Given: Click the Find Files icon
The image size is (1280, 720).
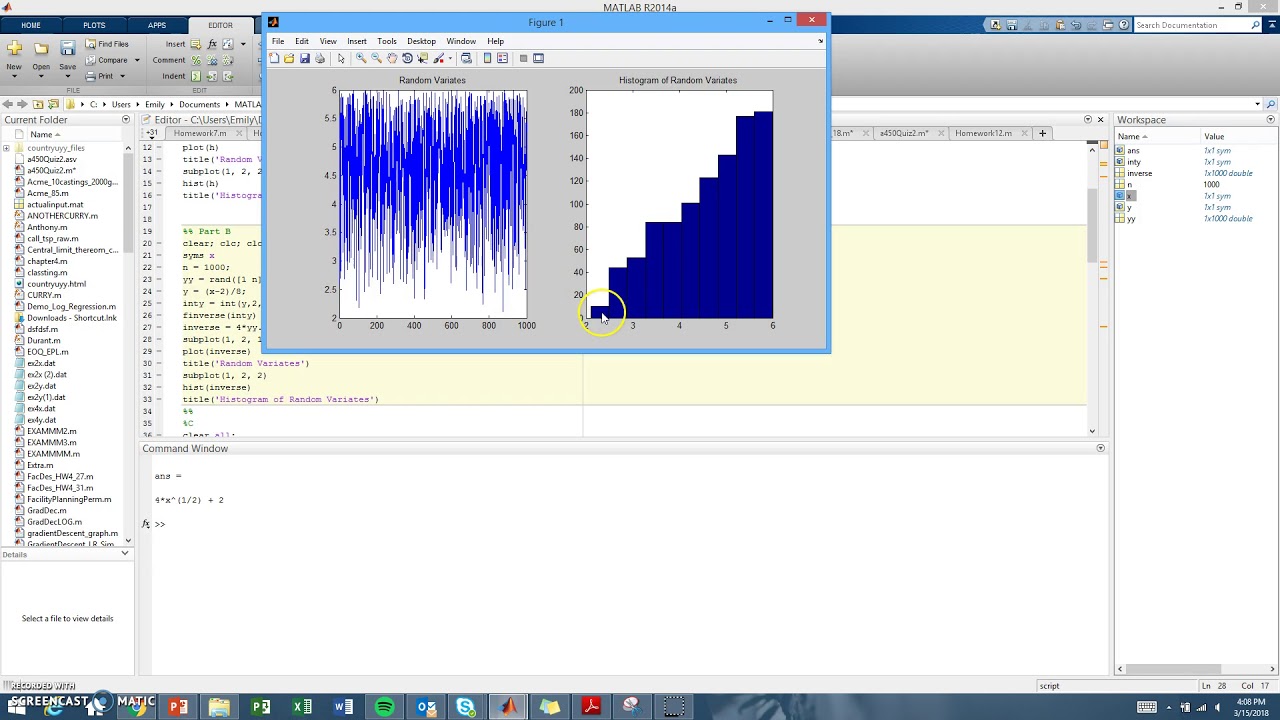Looking at the screenshot, I should coord(91,44).
